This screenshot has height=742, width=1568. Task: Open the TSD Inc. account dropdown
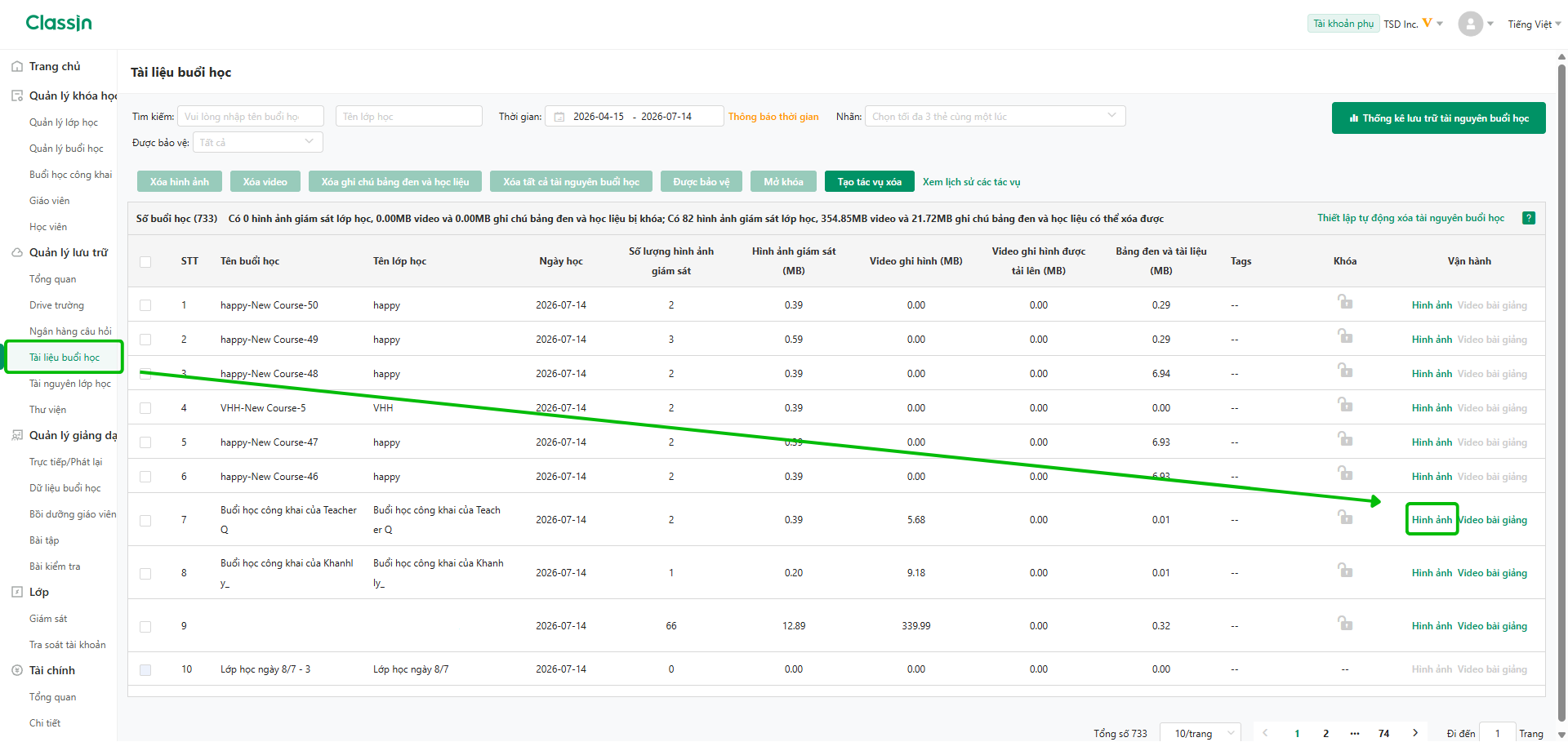click(1414, 24)
